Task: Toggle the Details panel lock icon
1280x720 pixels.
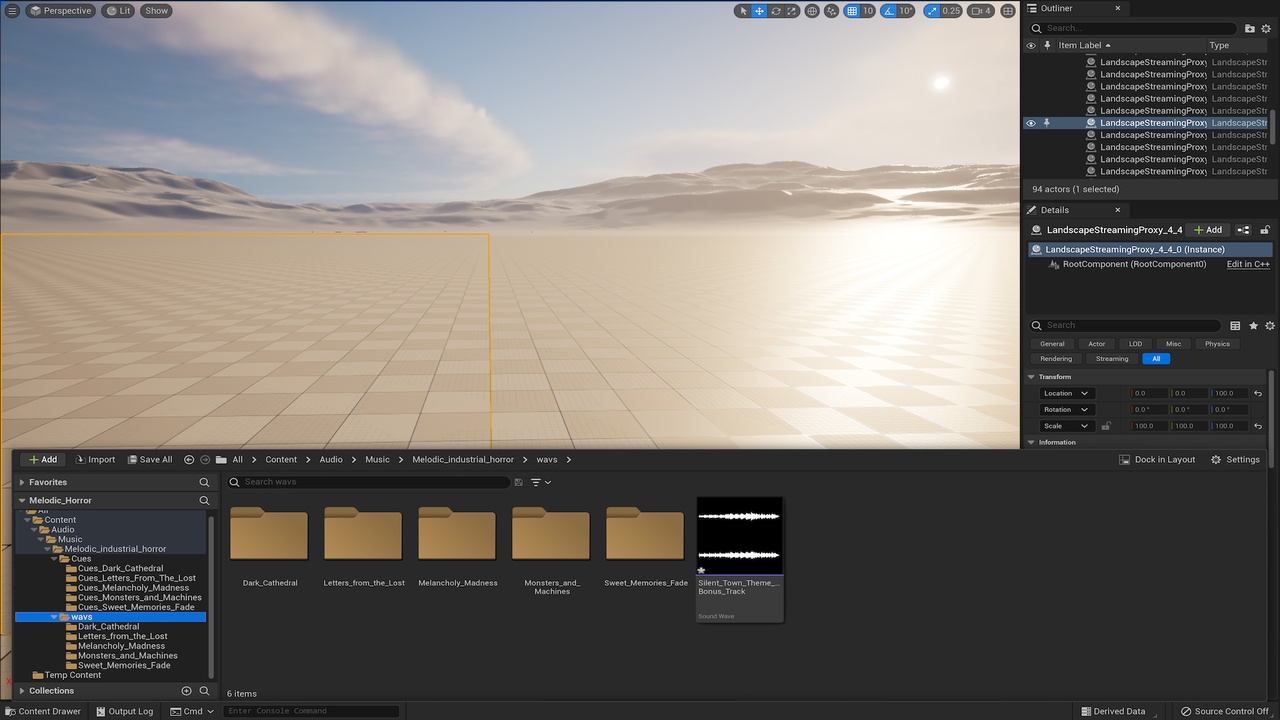Action: 1265,230
